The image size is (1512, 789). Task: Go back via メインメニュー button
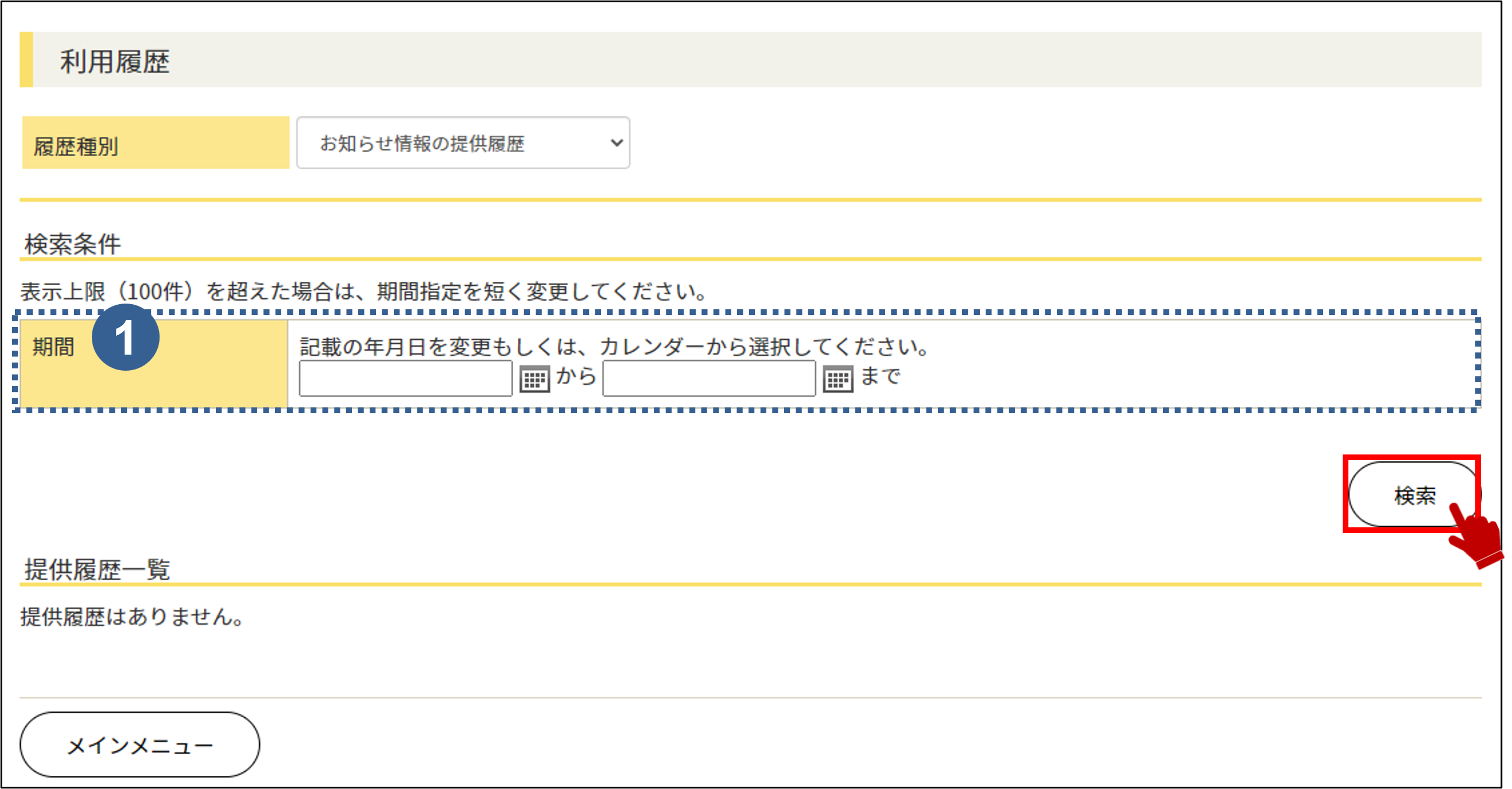click(139, 744)
